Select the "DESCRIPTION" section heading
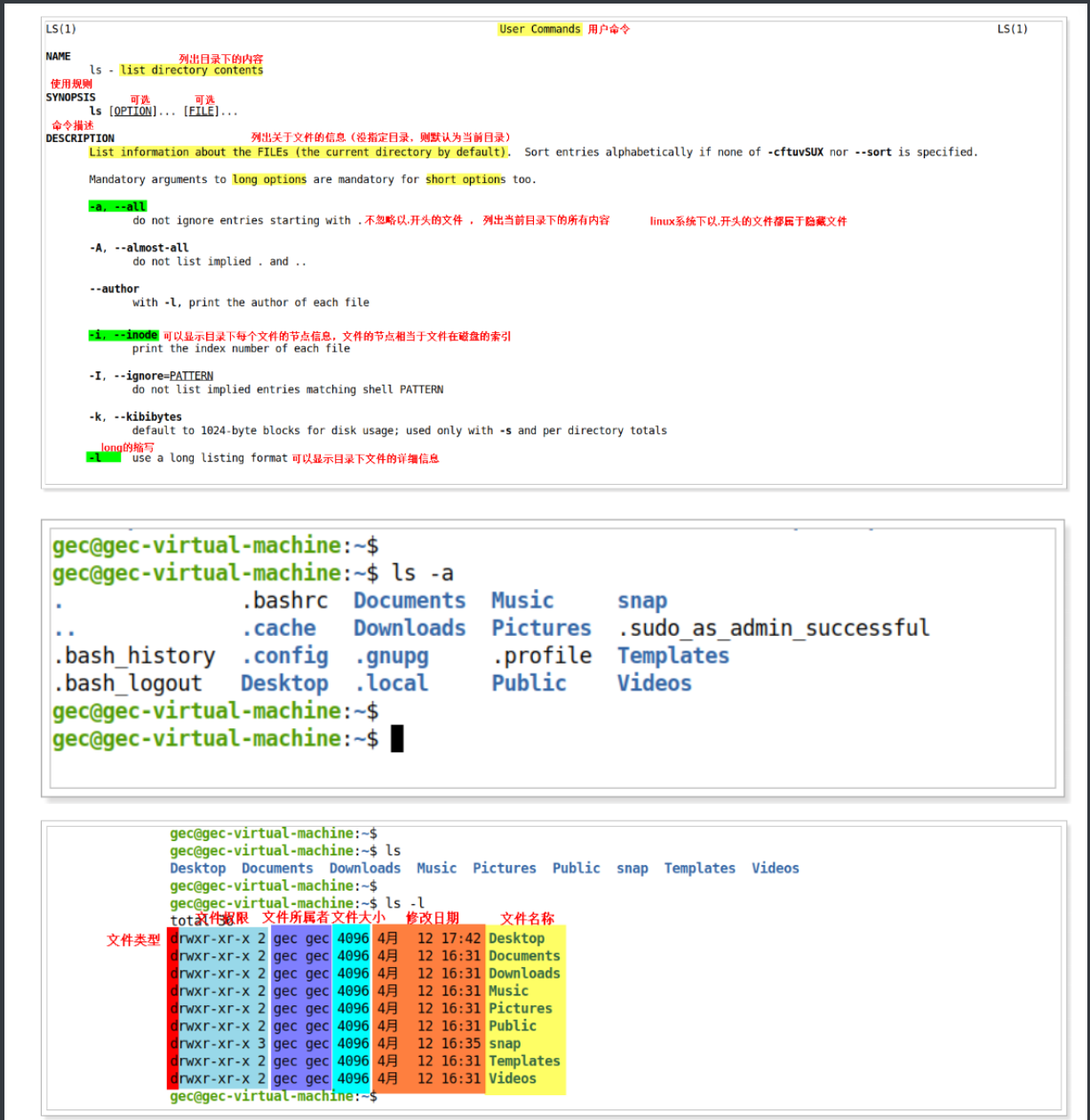 tap(81, 139)
